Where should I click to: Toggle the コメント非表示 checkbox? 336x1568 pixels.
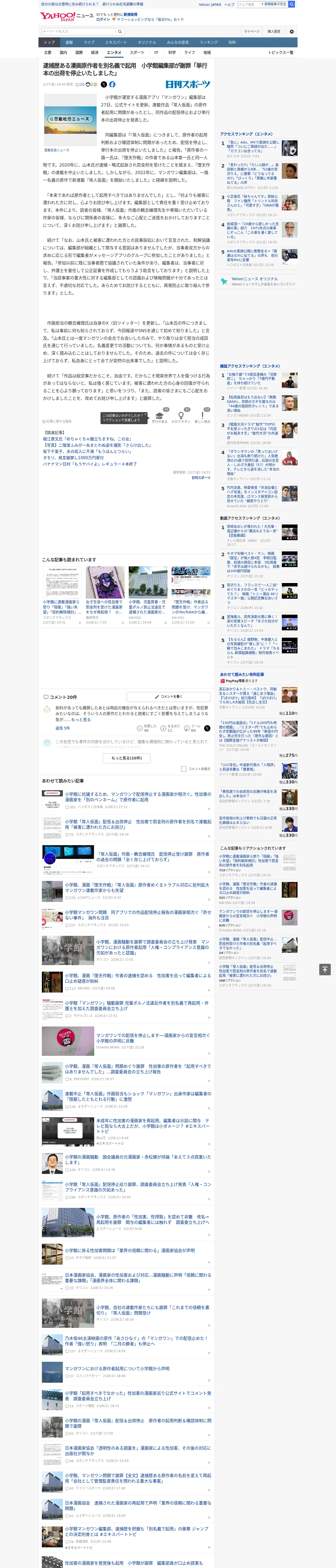point(183,769)
